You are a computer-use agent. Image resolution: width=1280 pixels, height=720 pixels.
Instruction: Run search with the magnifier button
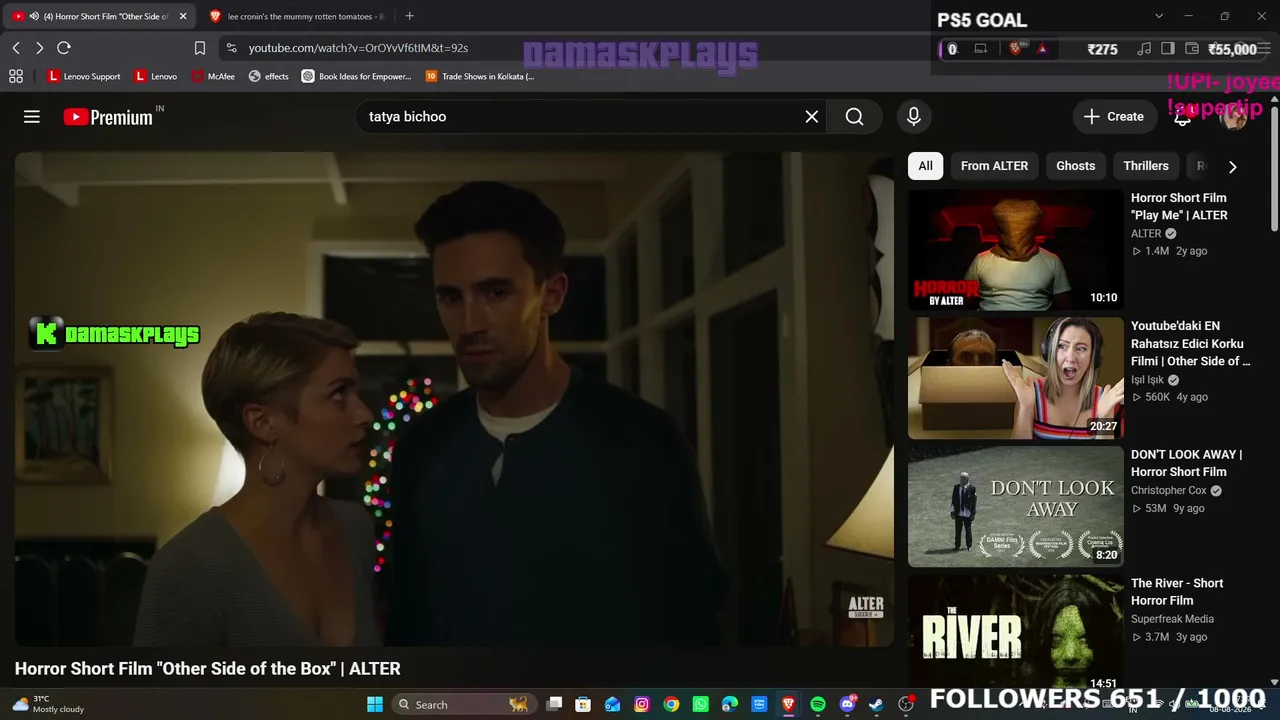point(854,117)
